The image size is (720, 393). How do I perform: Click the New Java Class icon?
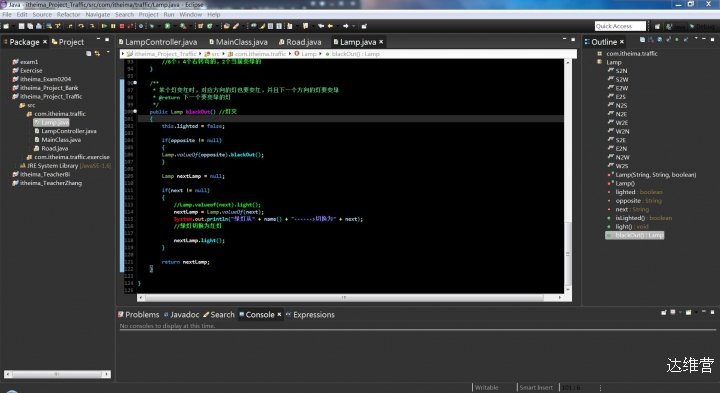point(210,26)
